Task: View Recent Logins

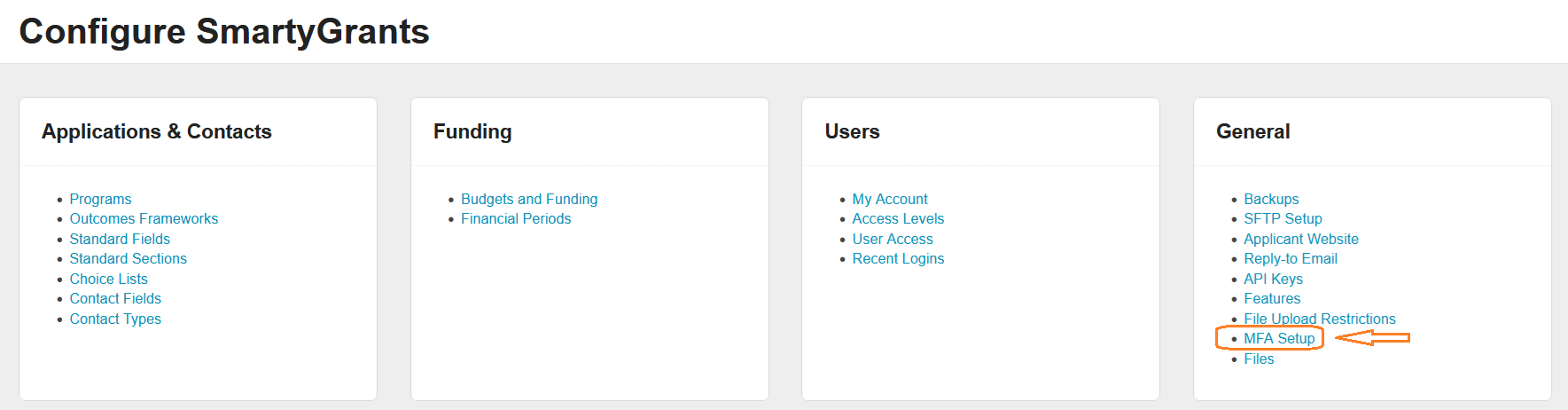Action: pyautogui.click(x=898, y=258)
